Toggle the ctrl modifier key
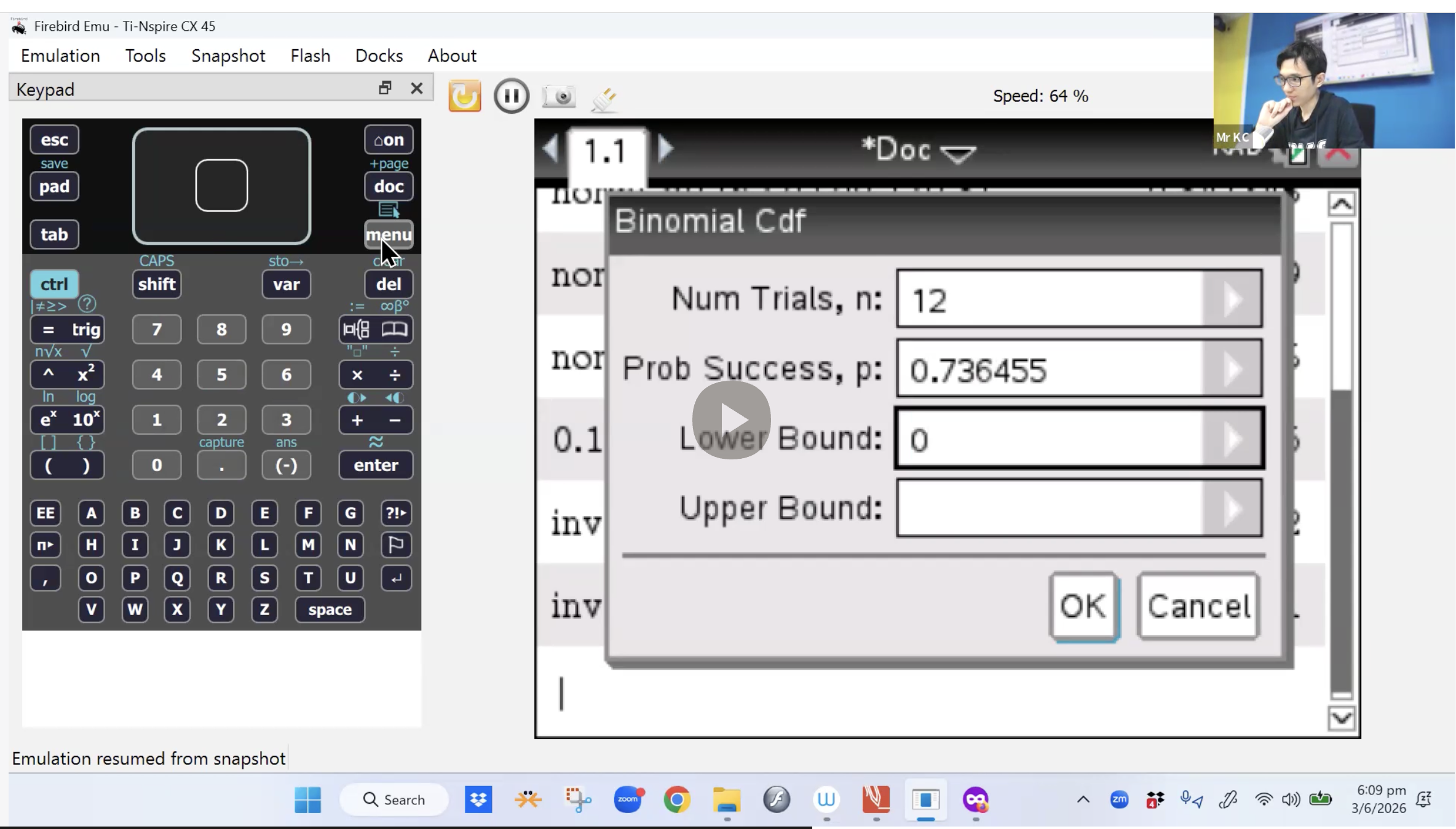Viewport: 1456px width, 829px height. click(54, 284)
